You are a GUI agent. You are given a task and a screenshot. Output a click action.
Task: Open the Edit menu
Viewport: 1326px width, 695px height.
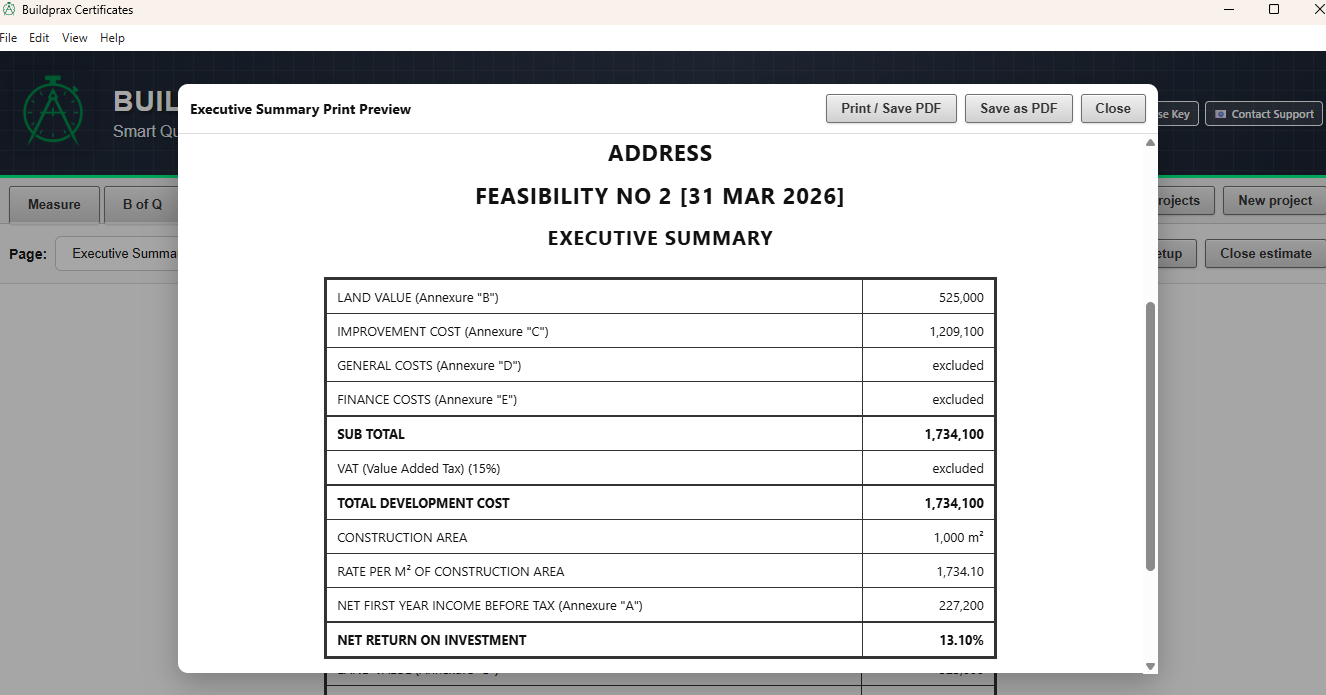click(39, 38)
